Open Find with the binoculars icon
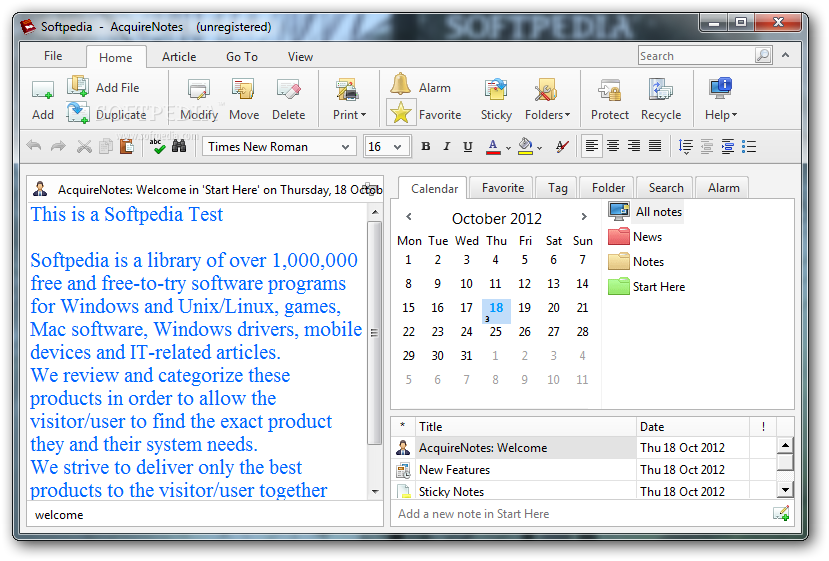 [x=179, y=146]
